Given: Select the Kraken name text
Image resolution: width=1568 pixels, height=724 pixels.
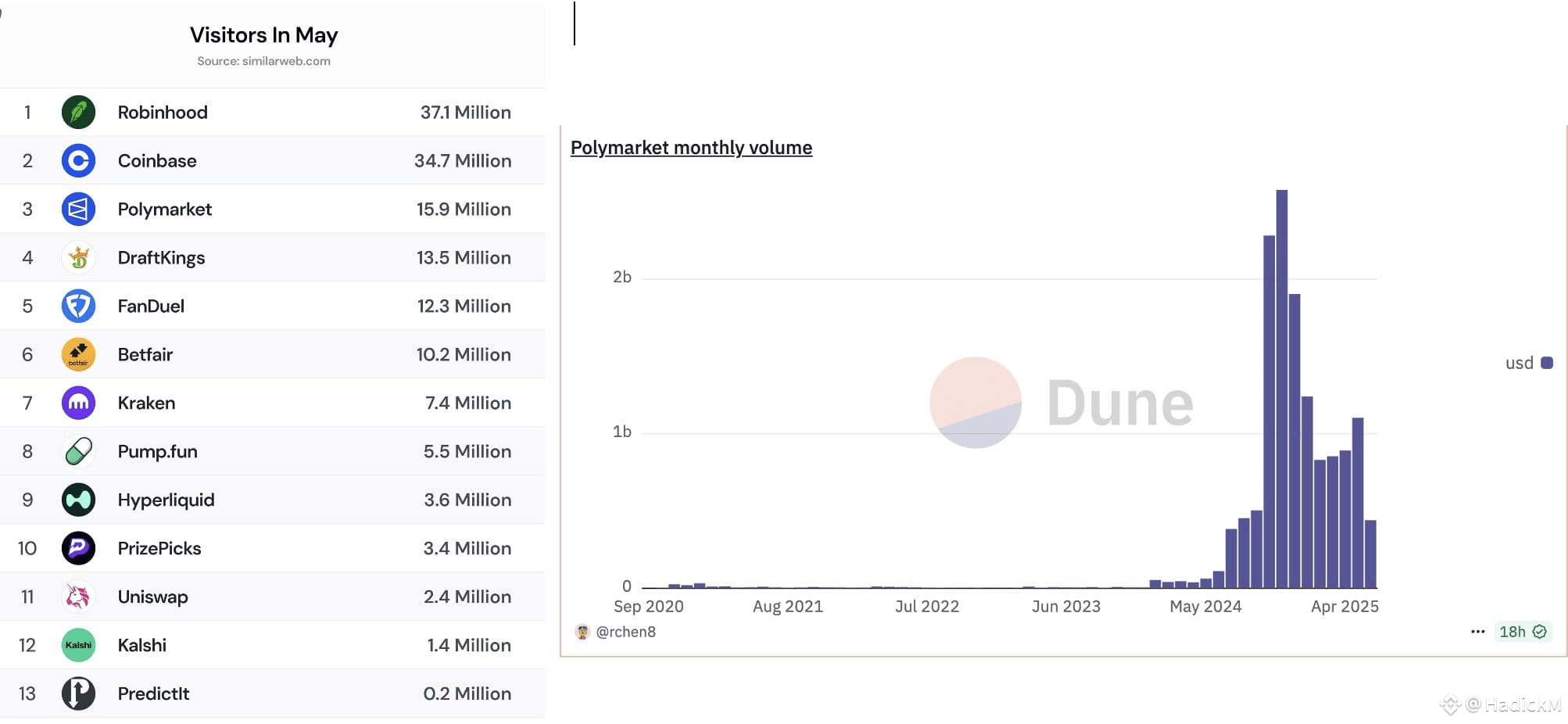Looking at the screenshot, I should click(x=146, y=403).
